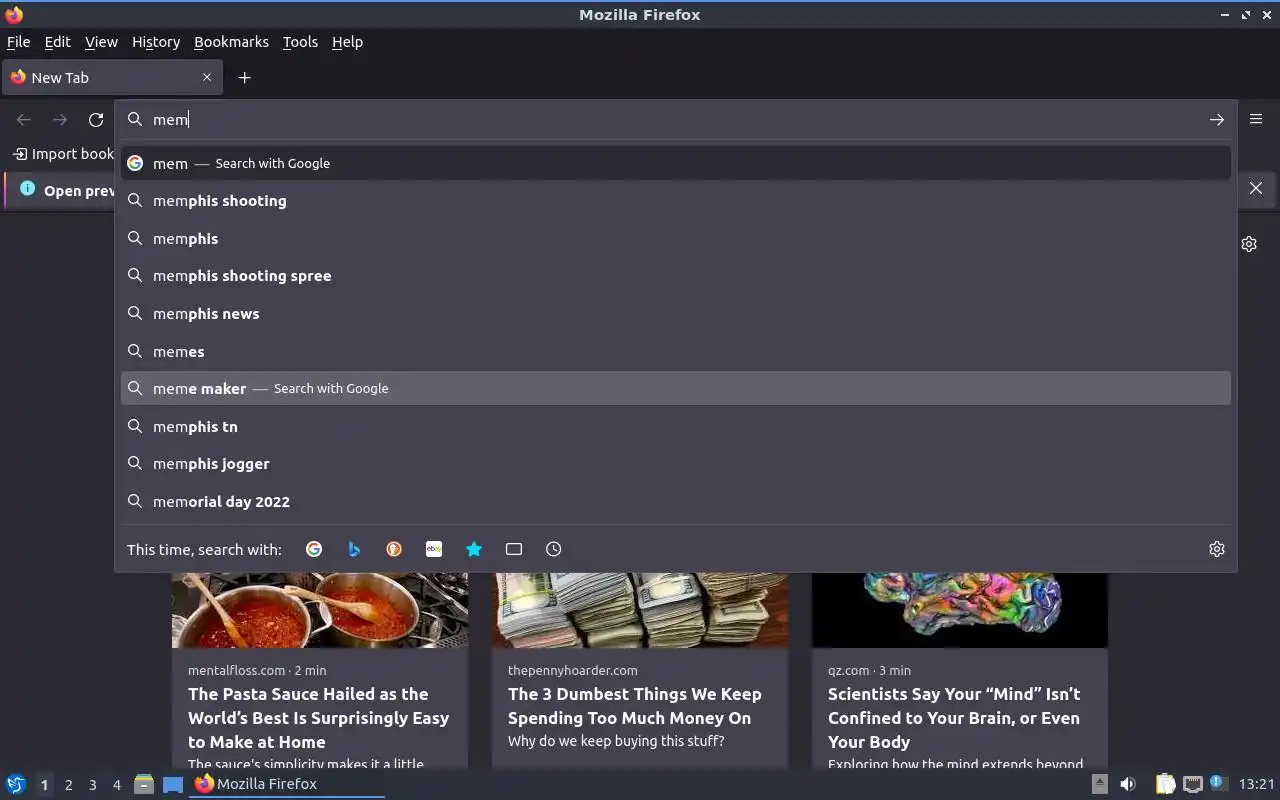Switch to workspace 4
Screen dimensions: 1280x800
pyautogui.click(x=116, y=785)
